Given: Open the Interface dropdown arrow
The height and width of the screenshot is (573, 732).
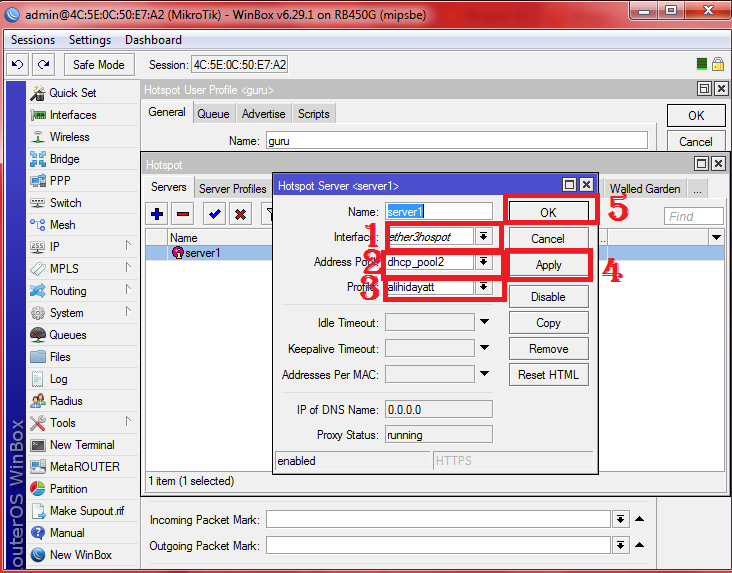Looking at the screenshot, I should click(484, 237).
